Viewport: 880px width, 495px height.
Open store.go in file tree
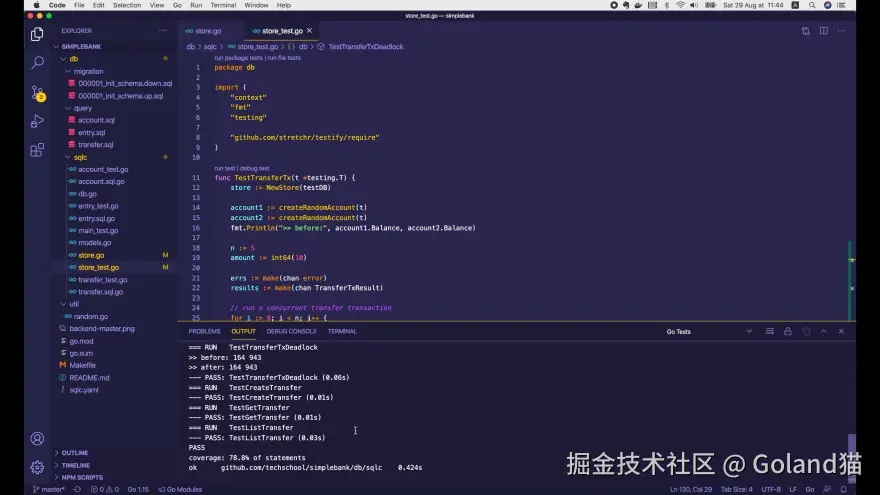click(91, 255)
